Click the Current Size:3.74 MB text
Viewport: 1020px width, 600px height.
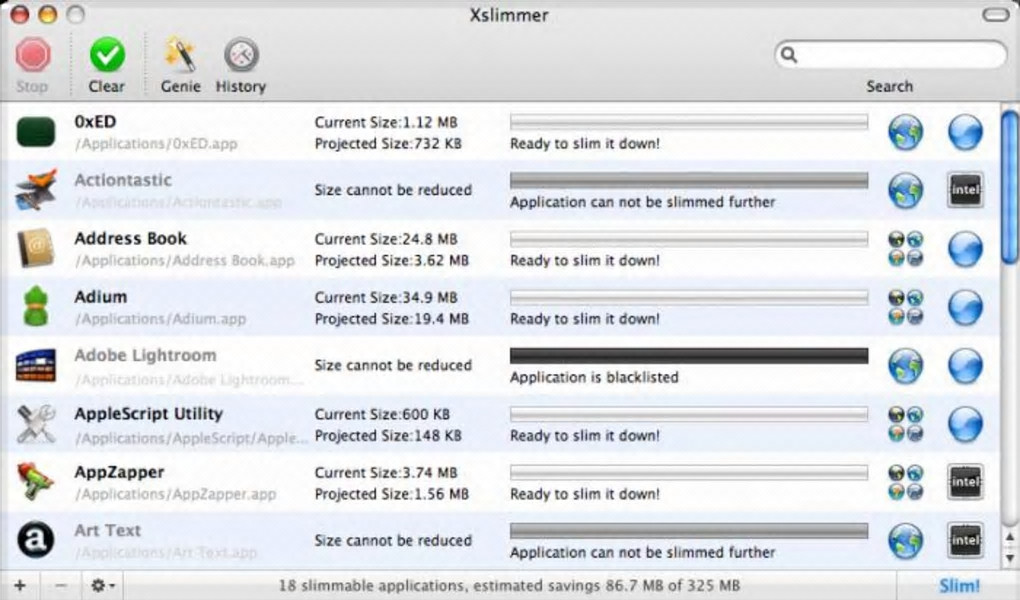point(386,473)
